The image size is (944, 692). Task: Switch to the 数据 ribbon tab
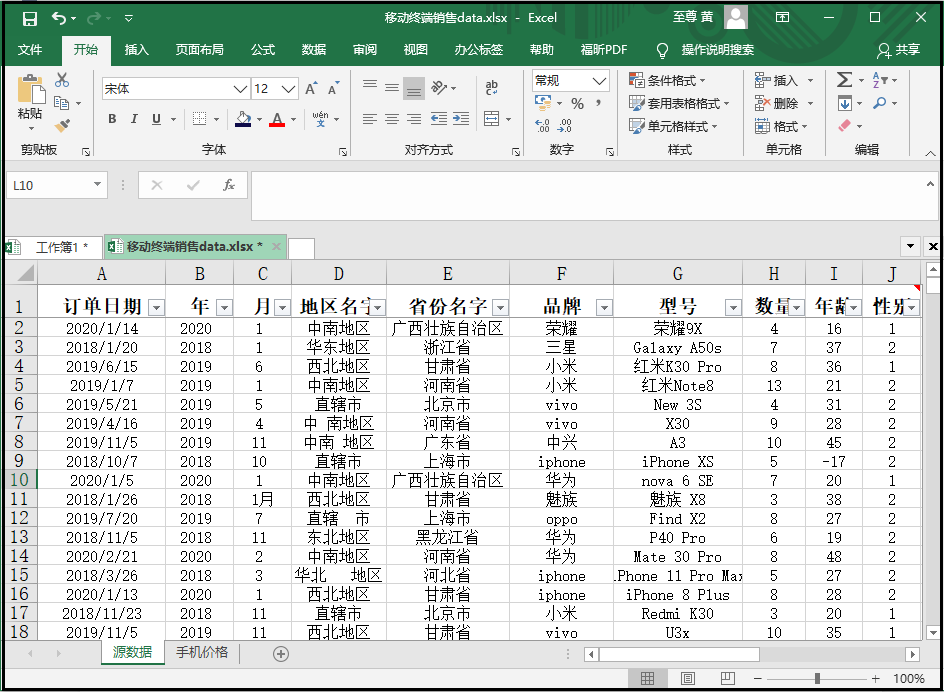click(x=314, y=49)
